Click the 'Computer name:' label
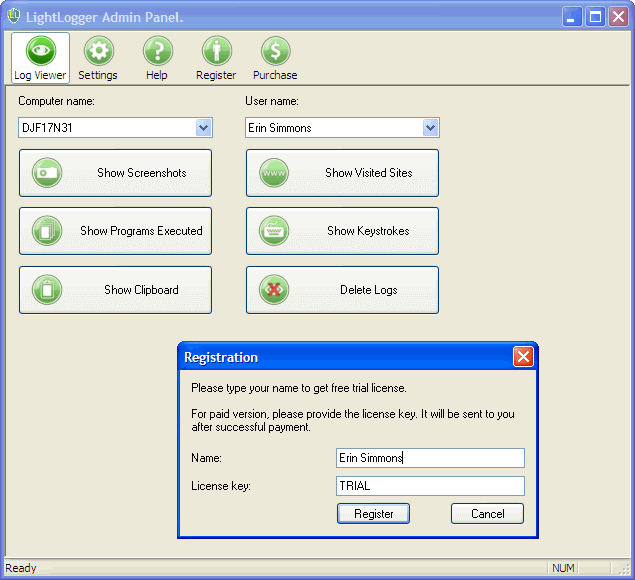This screenshot has width=635, height=580. [x=56, y=101]
